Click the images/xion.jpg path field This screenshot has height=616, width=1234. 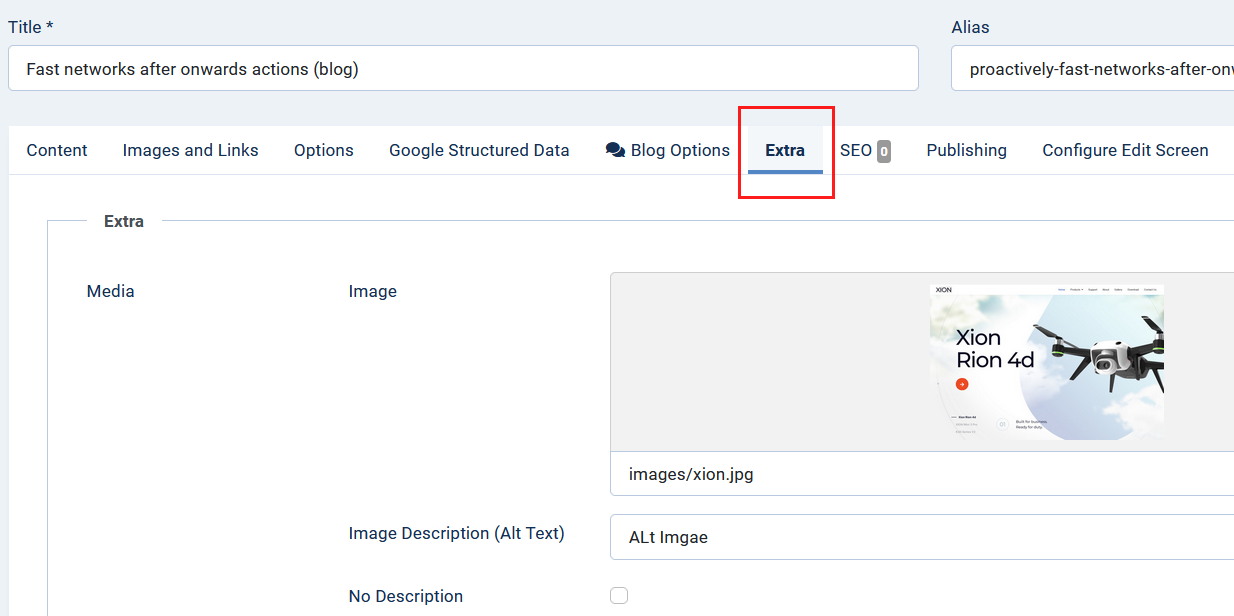[922, 474]
